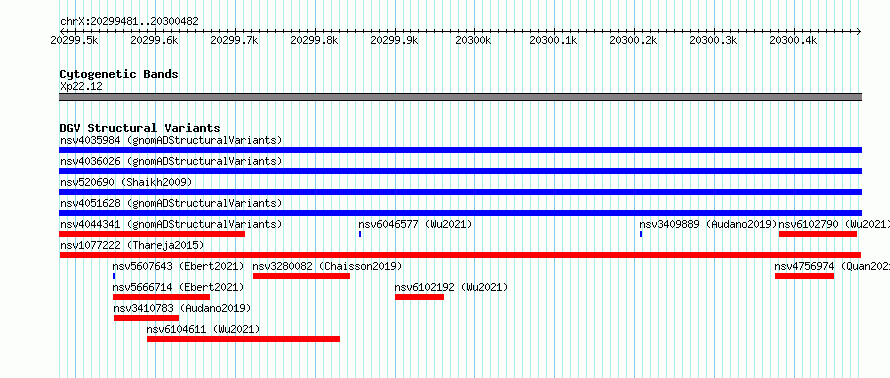Screen dimensions: 890x378
Task: Open the nsv6102192 (Wu2021) label
Action: click(x=451, y=287)
